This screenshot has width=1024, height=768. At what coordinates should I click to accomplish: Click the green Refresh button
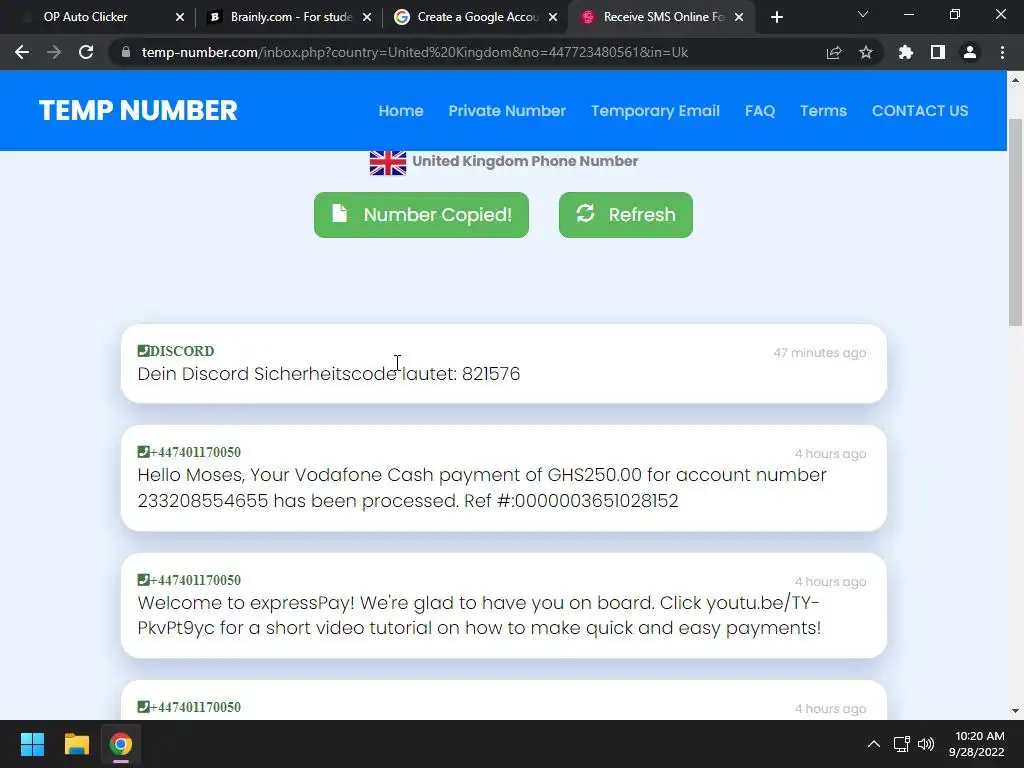click(626, 215)
